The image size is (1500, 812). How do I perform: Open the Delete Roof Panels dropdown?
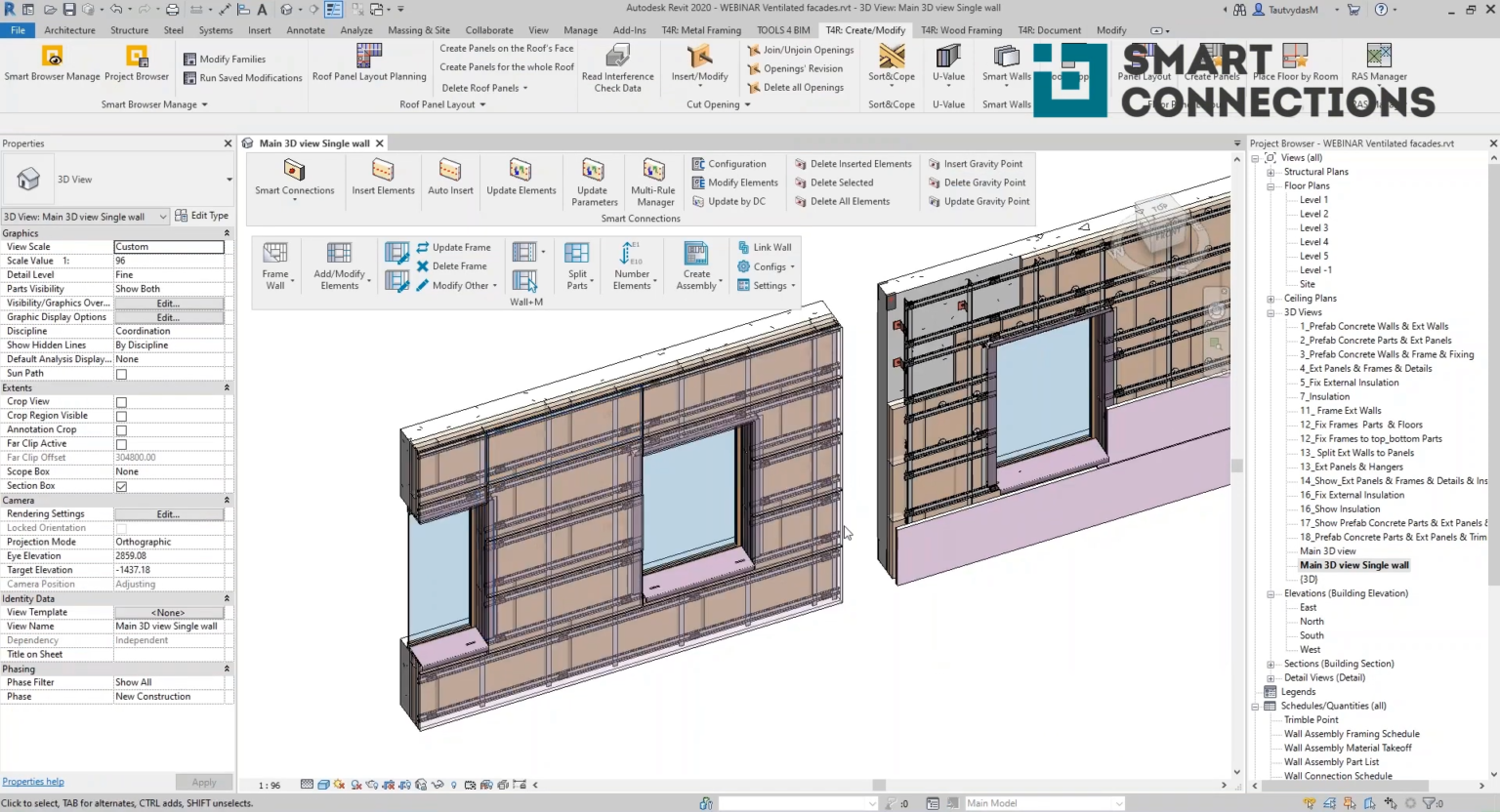pyautogui.click(x=484, y=88)
